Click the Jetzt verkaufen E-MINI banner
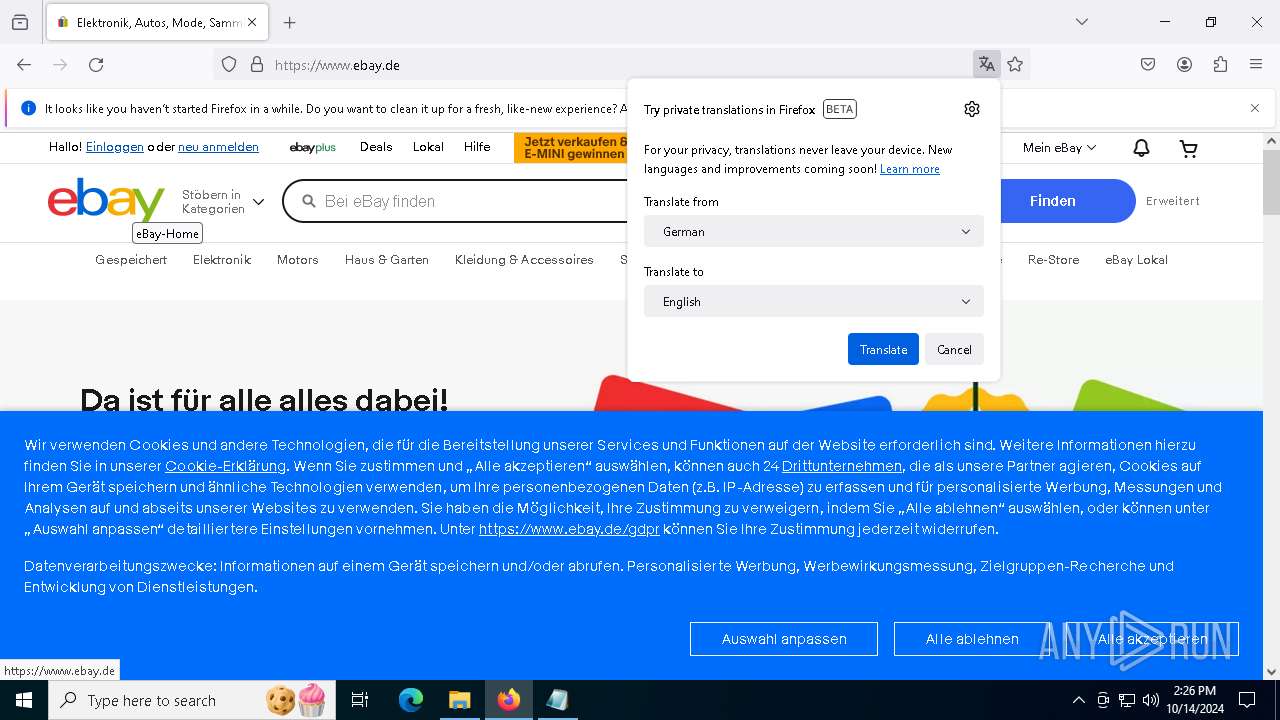The height and width of the screenshot is (720, 1280). coord(571,148)
